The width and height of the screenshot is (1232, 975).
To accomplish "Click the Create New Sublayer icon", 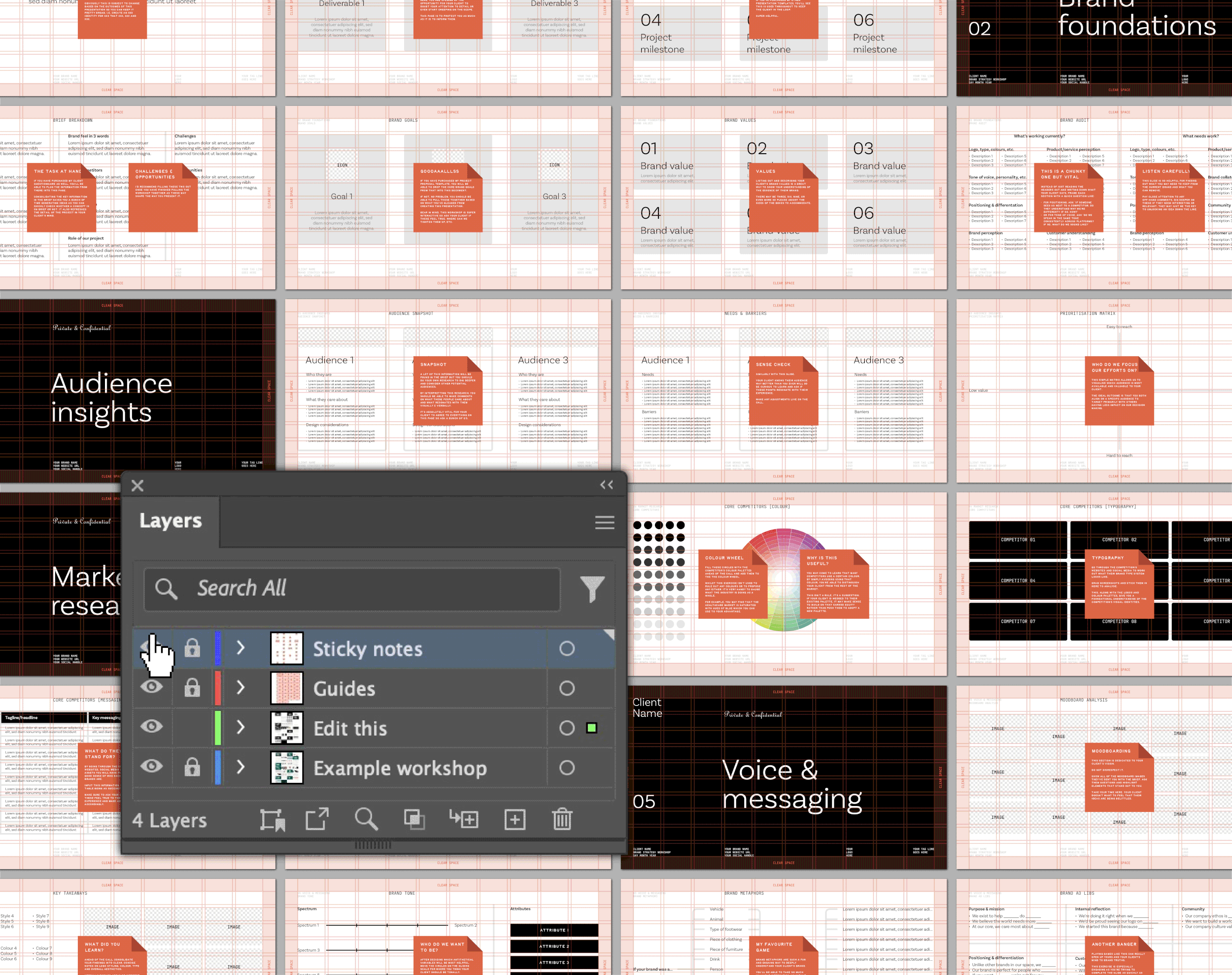I will (x=464, y=820).
